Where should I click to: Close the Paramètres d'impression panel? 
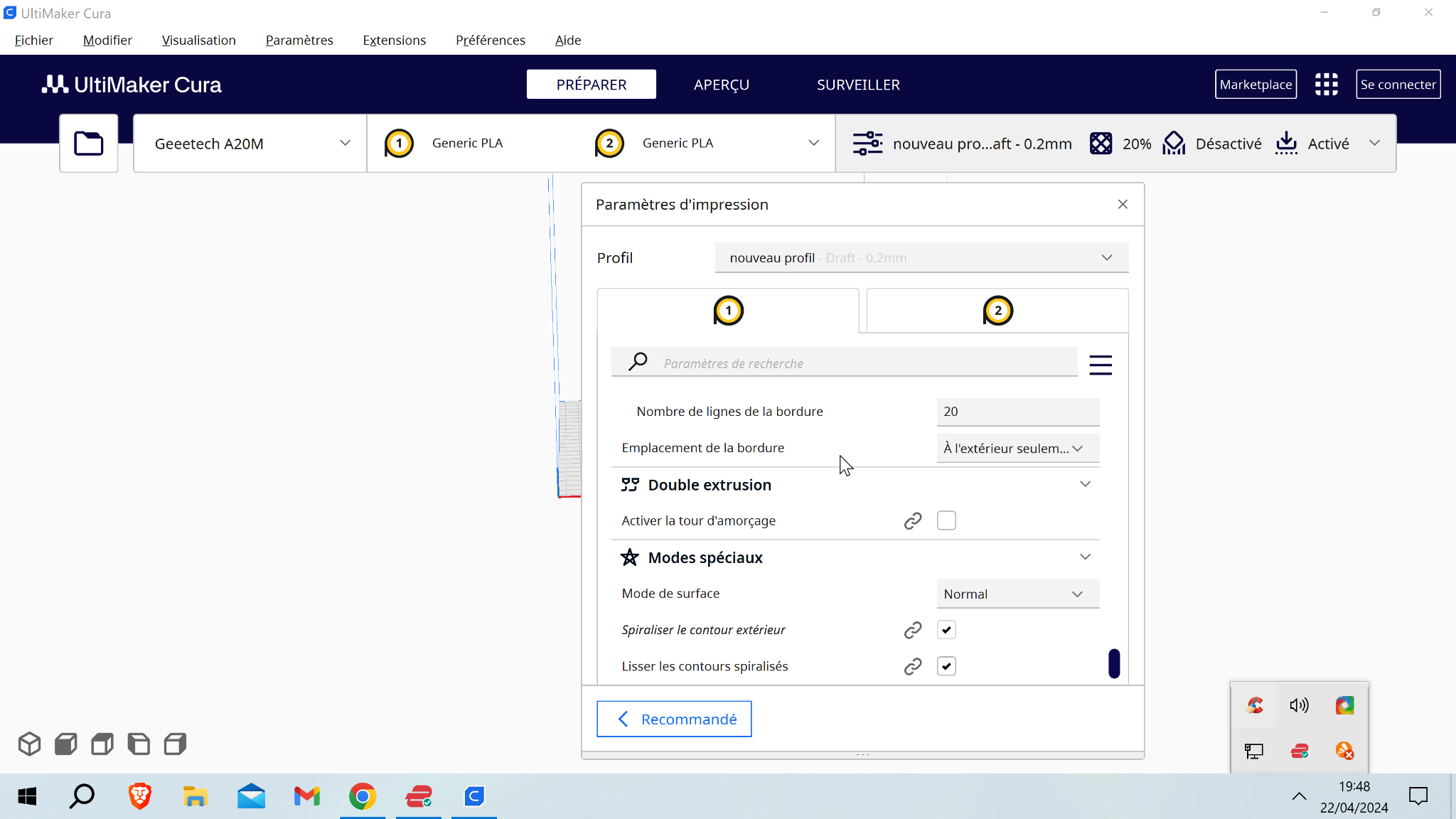pos(1123,205)
